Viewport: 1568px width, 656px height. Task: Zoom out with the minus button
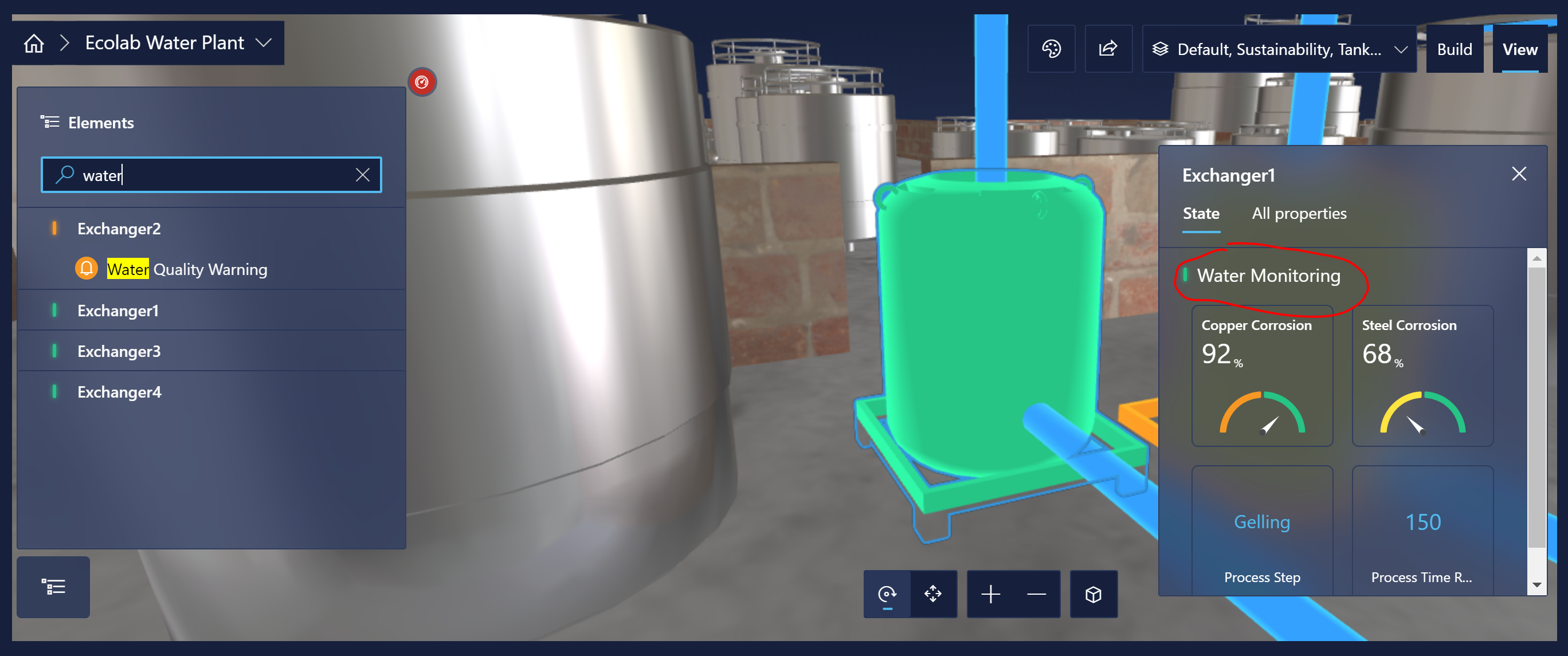point(1036,594)
